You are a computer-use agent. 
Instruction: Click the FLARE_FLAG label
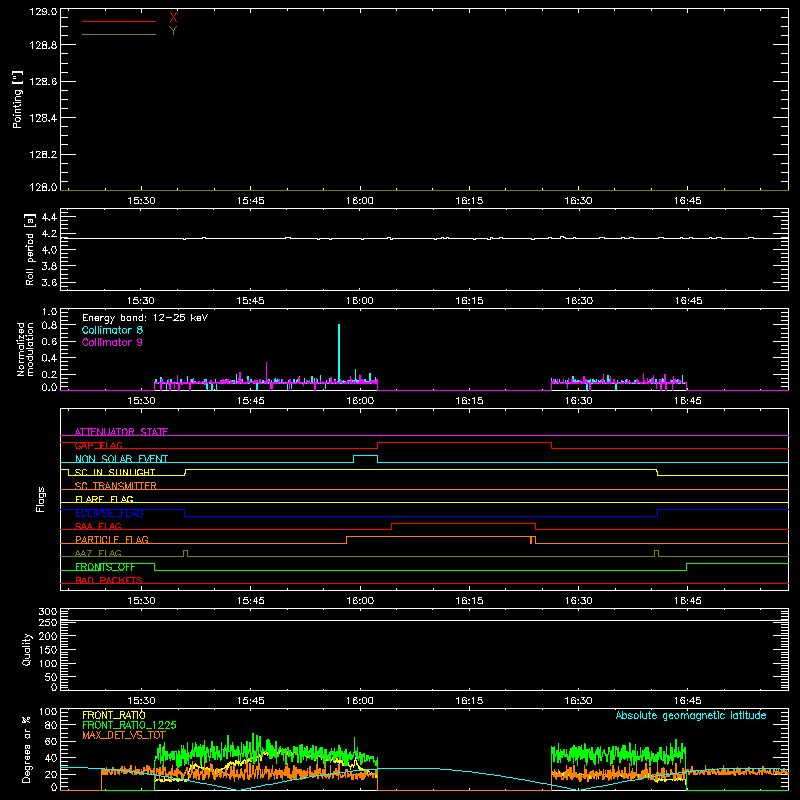tap(104, 499)
